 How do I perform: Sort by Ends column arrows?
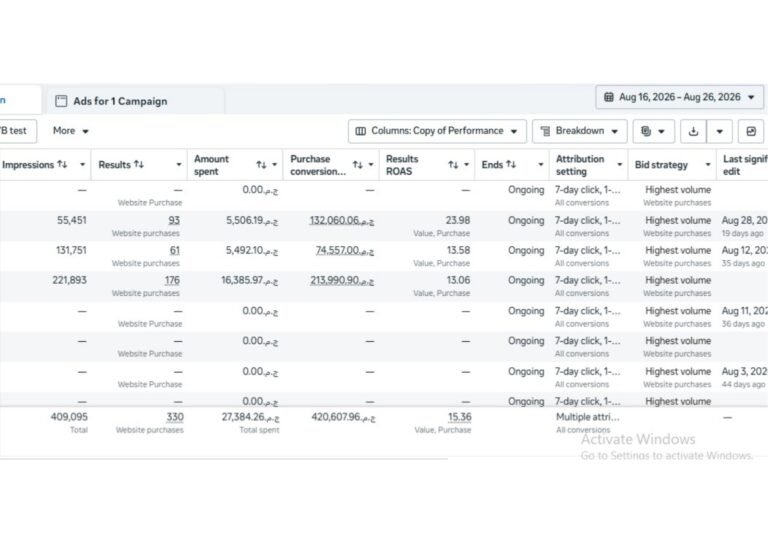pyautogui.click(x=511, y=164)
